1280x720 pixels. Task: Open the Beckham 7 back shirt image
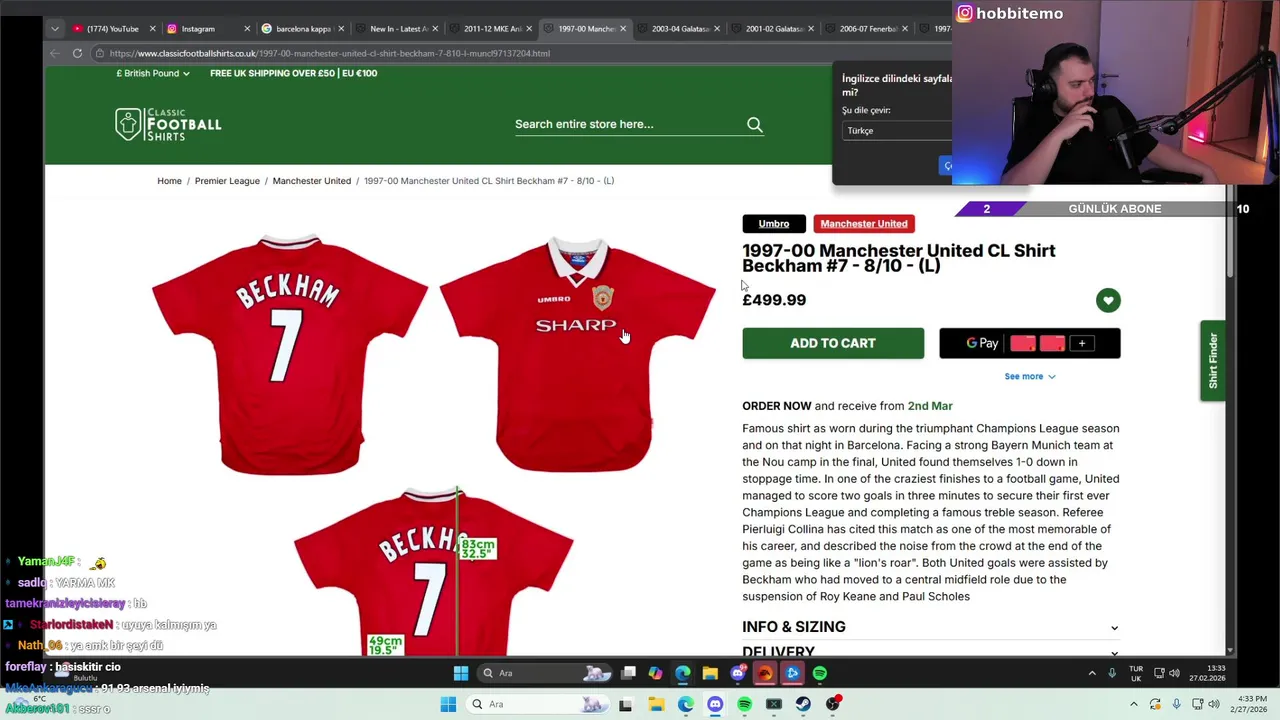pyautogui.click(x=289, y=354)
